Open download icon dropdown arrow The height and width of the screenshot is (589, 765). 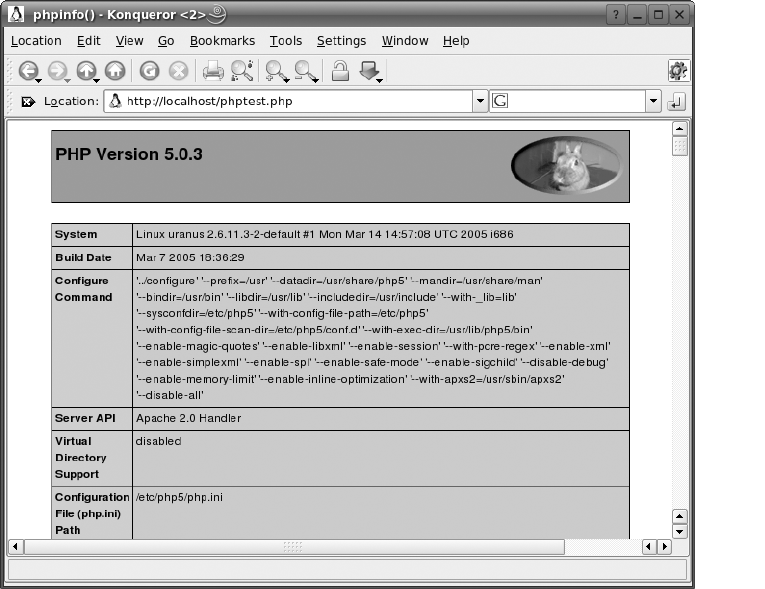click(379, 81)
